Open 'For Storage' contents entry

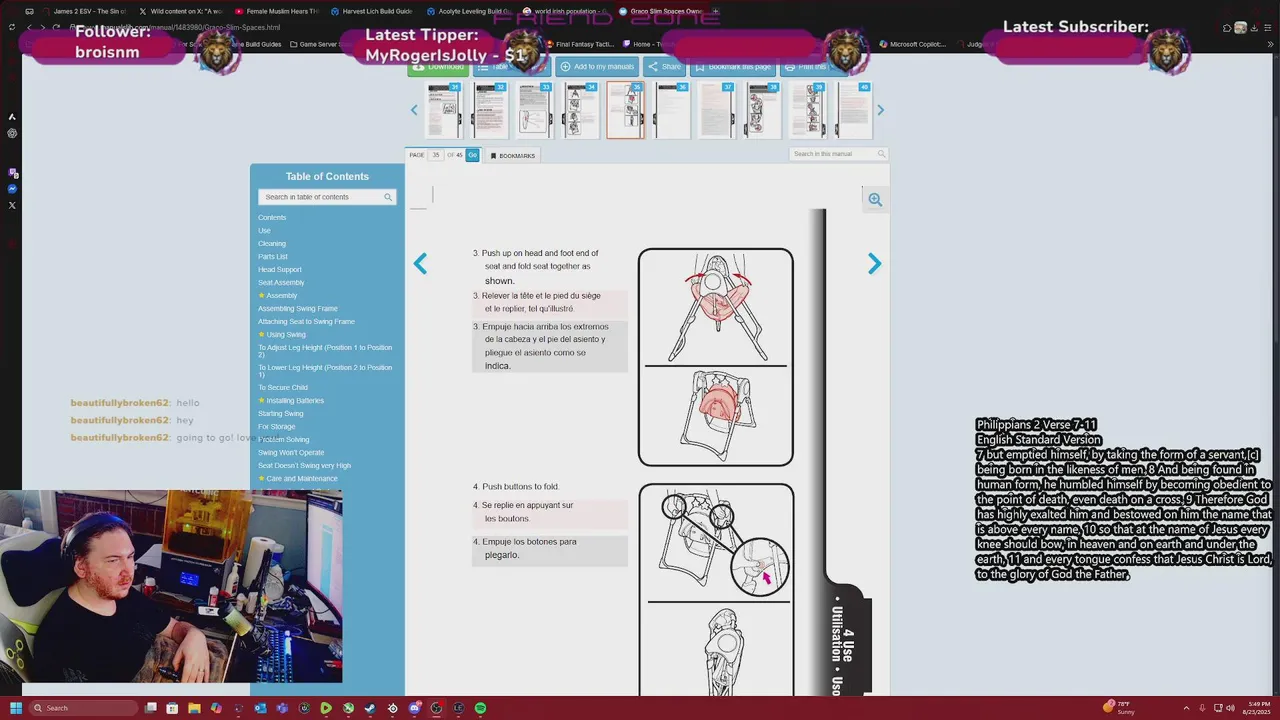pos(277,427)
